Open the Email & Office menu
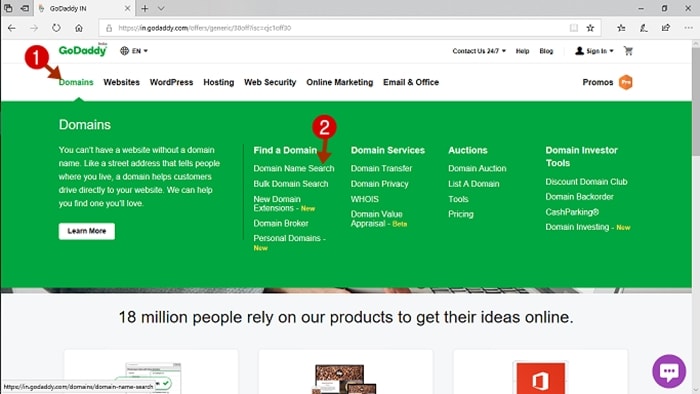700x394 pixels. coord(411,82)
